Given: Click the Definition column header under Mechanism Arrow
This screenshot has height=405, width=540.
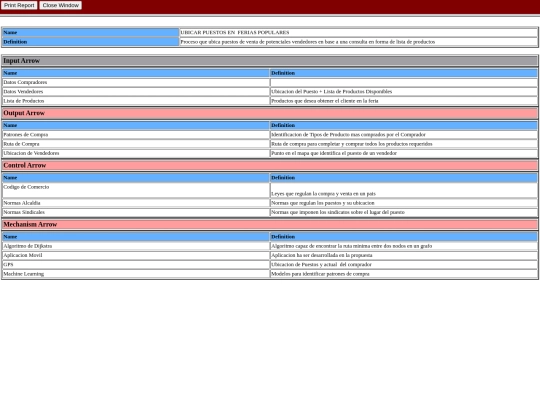Looking at the screenshot, I should point(404,237).
